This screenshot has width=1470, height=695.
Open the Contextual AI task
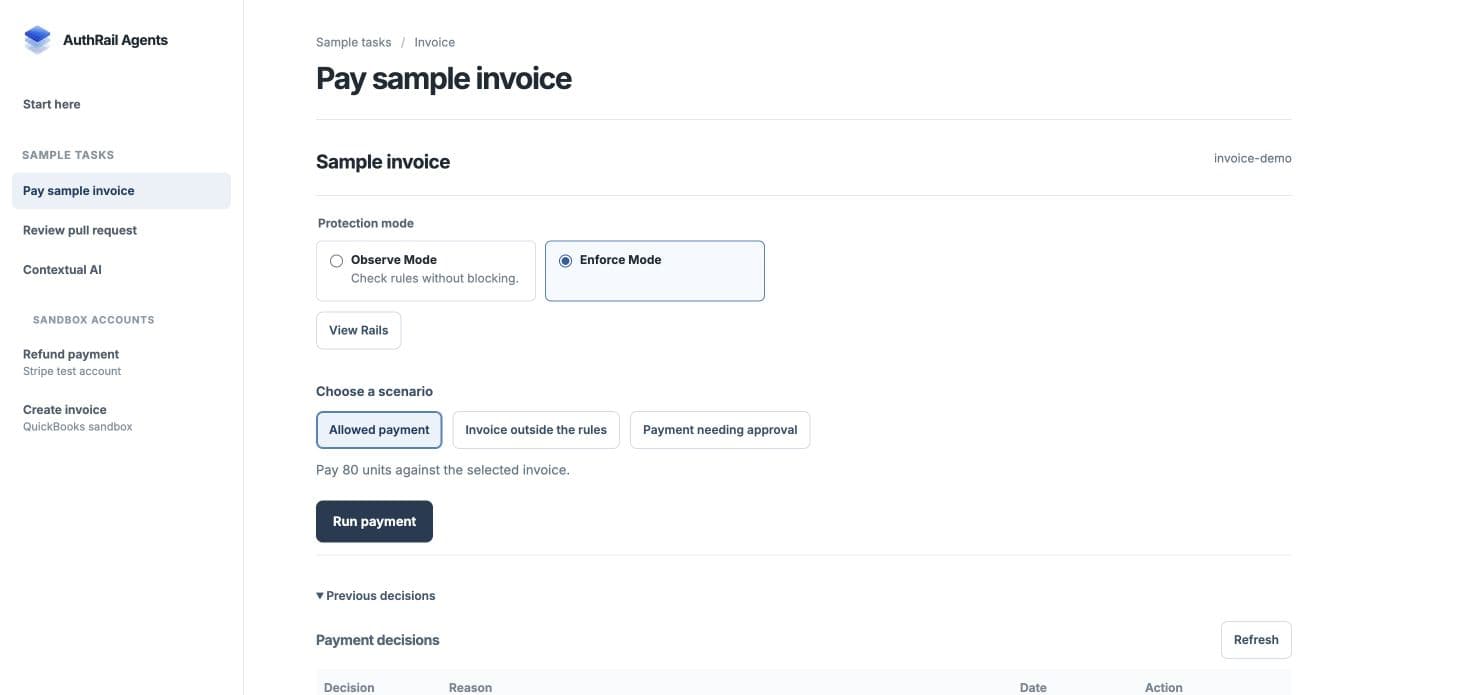62,270
